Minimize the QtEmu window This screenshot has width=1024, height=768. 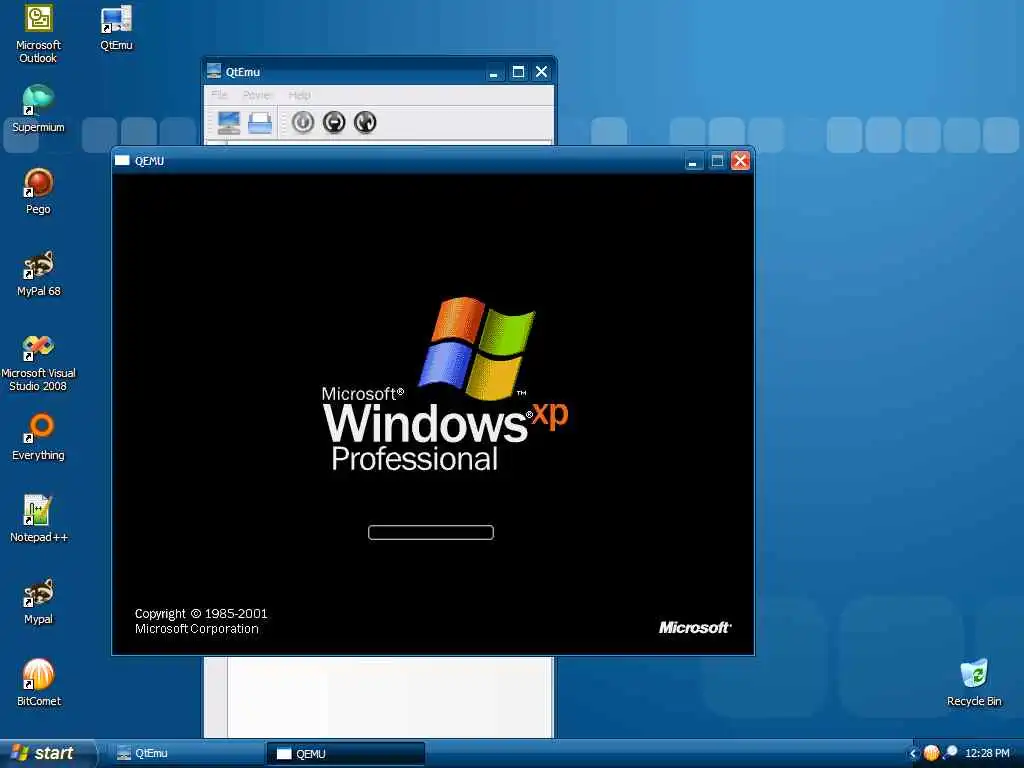(x=494, y=72)
